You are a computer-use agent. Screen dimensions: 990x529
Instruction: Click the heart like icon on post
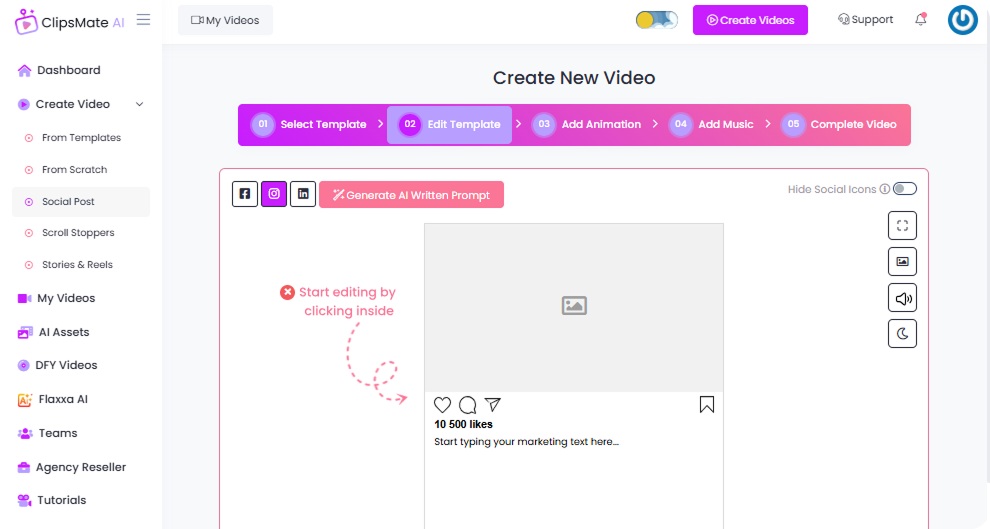(x=443, y=405)
